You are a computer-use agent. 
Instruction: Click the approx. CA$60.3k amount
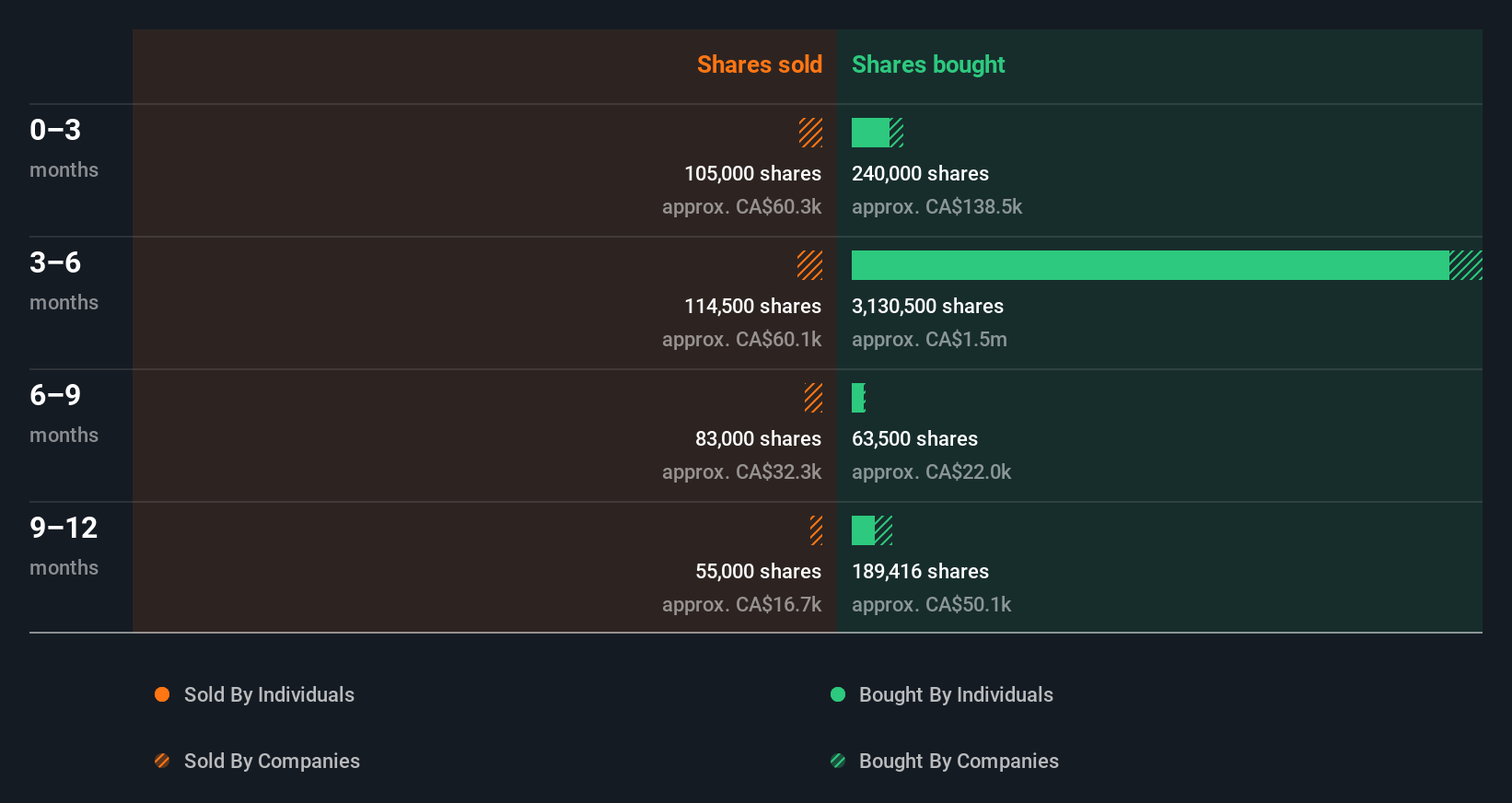(x=741, y=207)
